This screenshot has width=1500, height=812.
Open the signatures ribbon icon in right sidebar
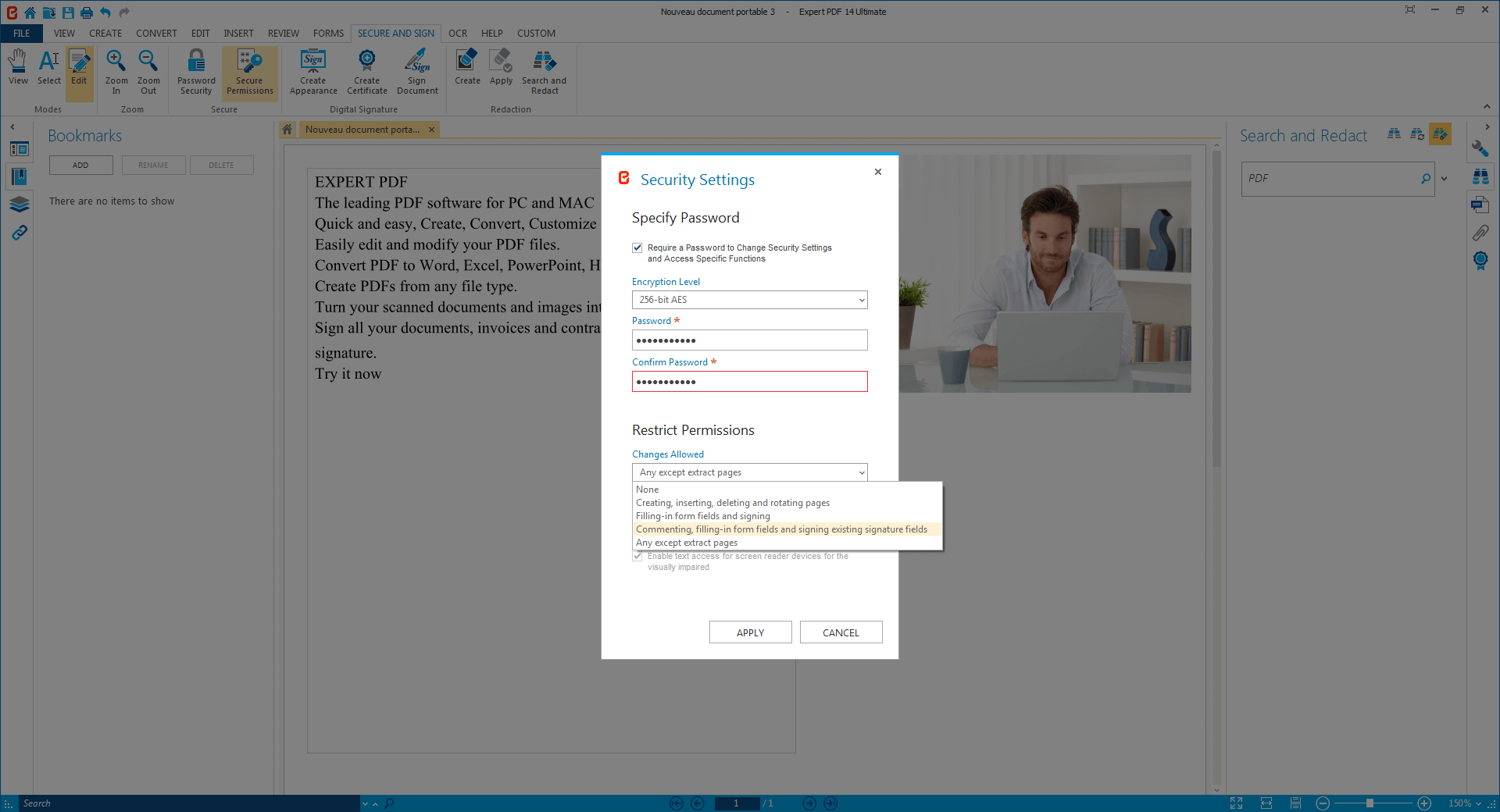(1480, 261)
